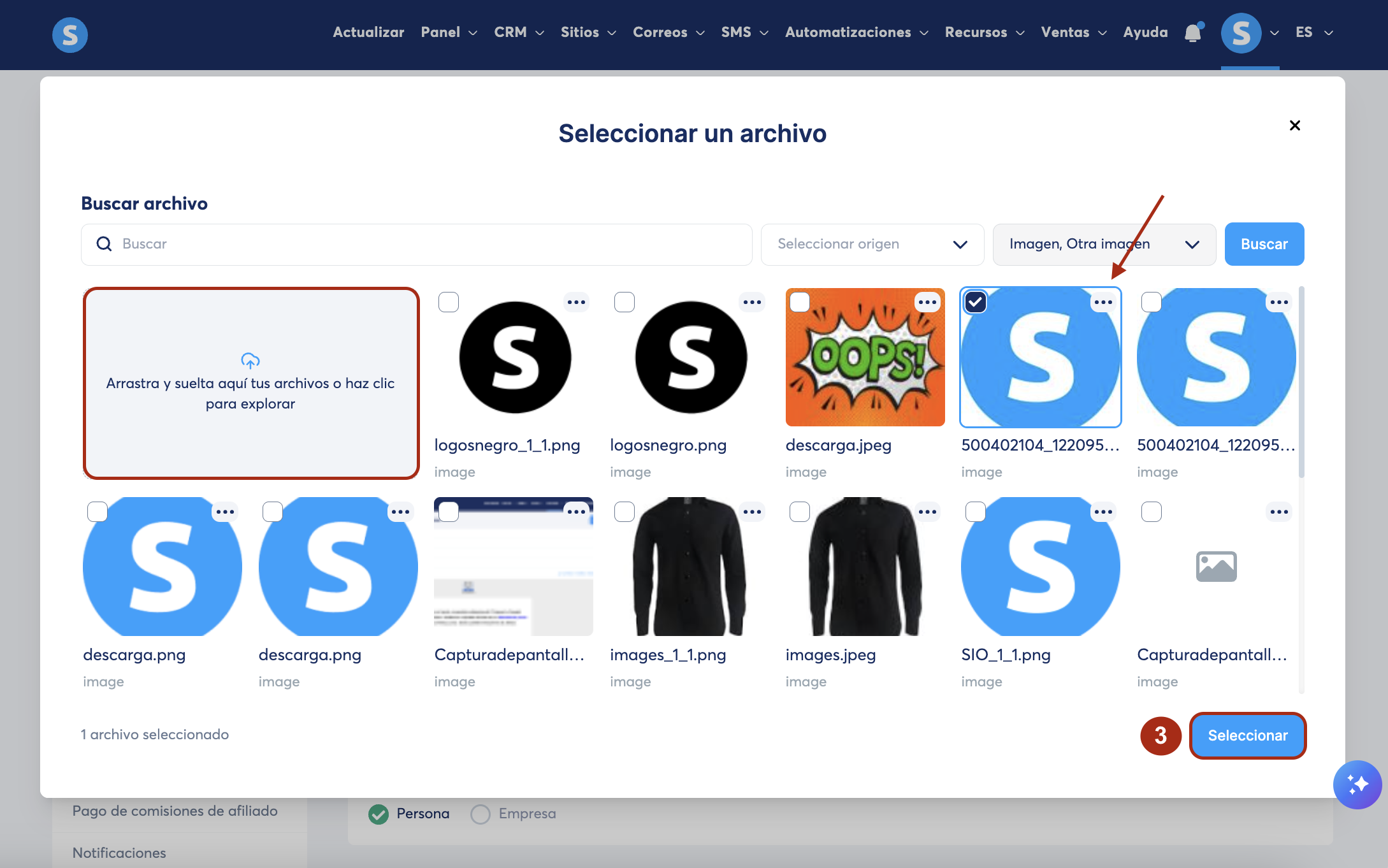Expand the Correos menu
The width and height of the screenshot is (1388, 868).
coord(669,33)
